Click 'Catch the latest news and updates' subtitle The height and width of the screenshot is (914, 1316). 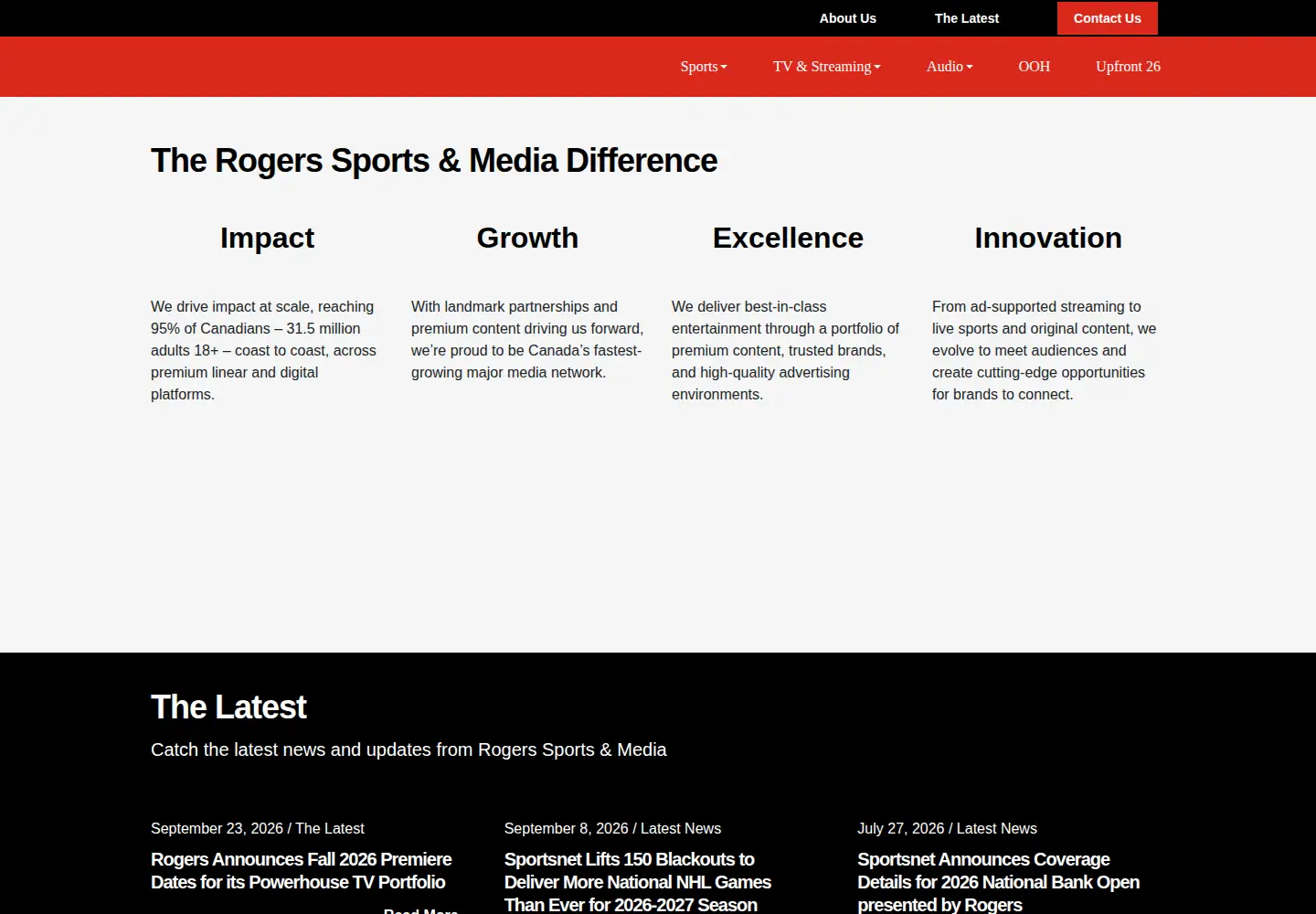409,749
